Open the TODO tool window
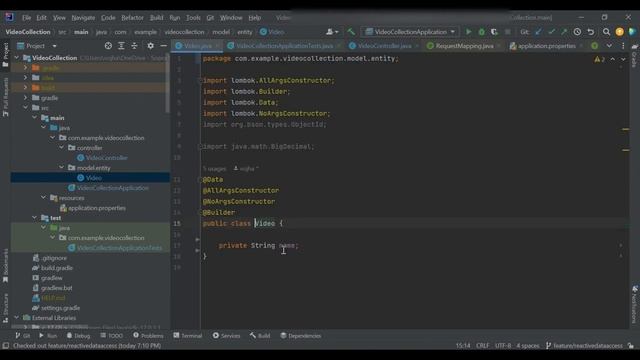Viewport: 640px width, 360px height. [111, 336]
